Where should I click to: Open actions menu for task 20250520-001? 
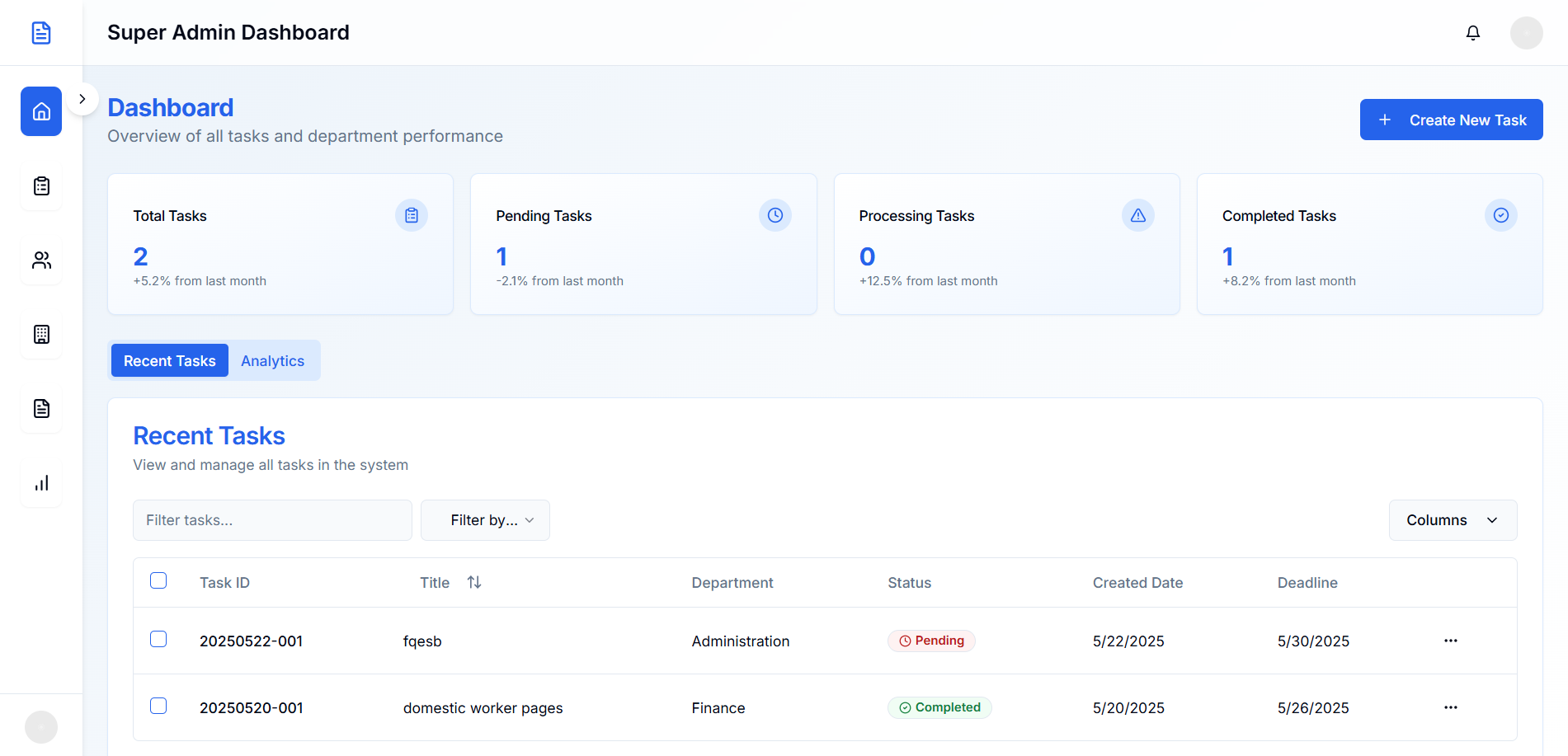[x=1451, y=707]
